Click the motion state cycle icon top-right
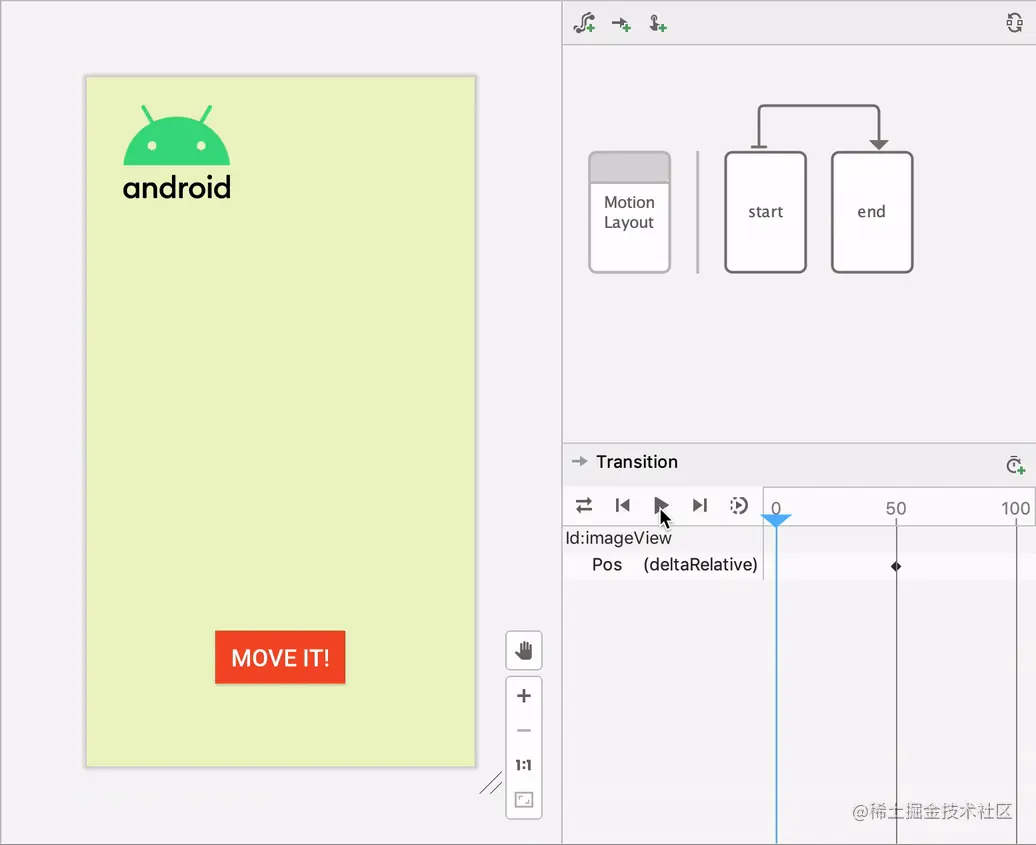1036x845 pixels. [x=1013, y=22]
